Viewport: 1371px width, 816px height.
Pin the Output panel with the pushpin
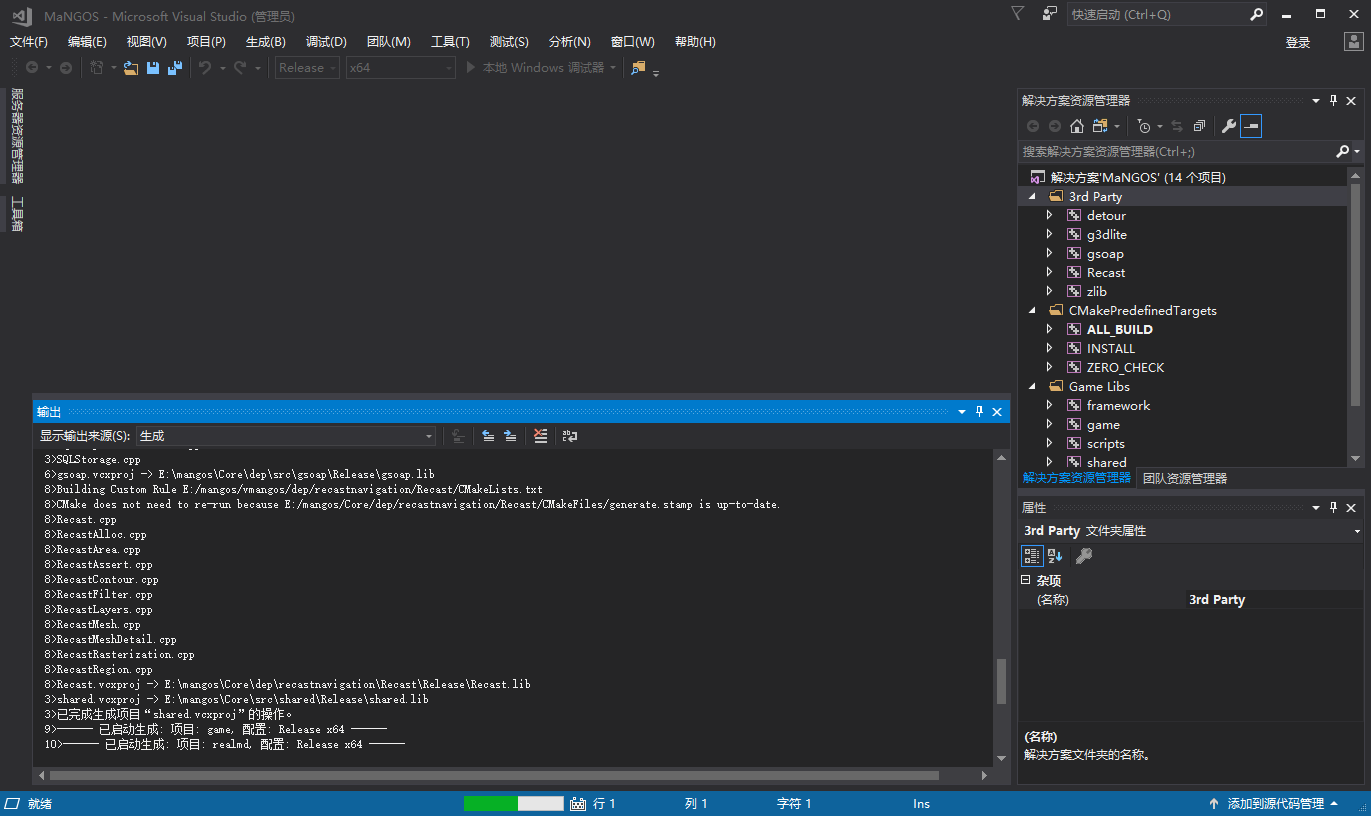980,412
